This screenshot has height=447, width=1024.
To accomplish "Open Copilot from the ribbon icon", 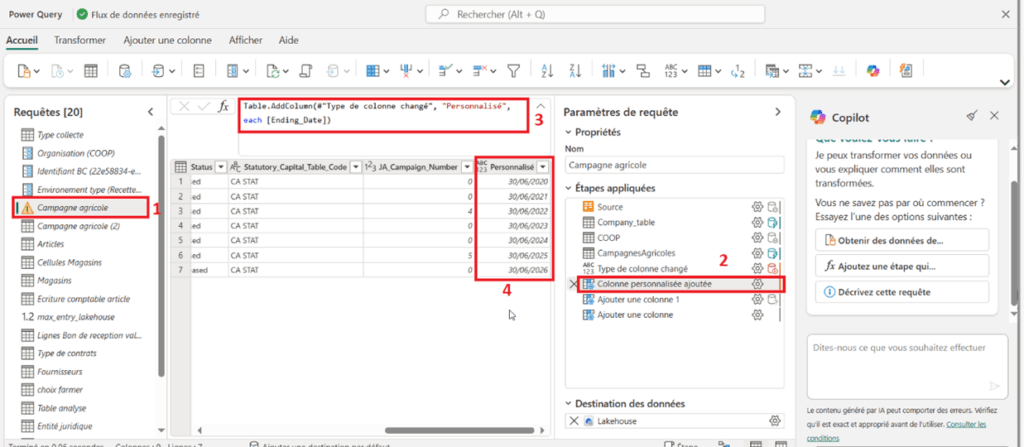I will click(x=872, y=71).
